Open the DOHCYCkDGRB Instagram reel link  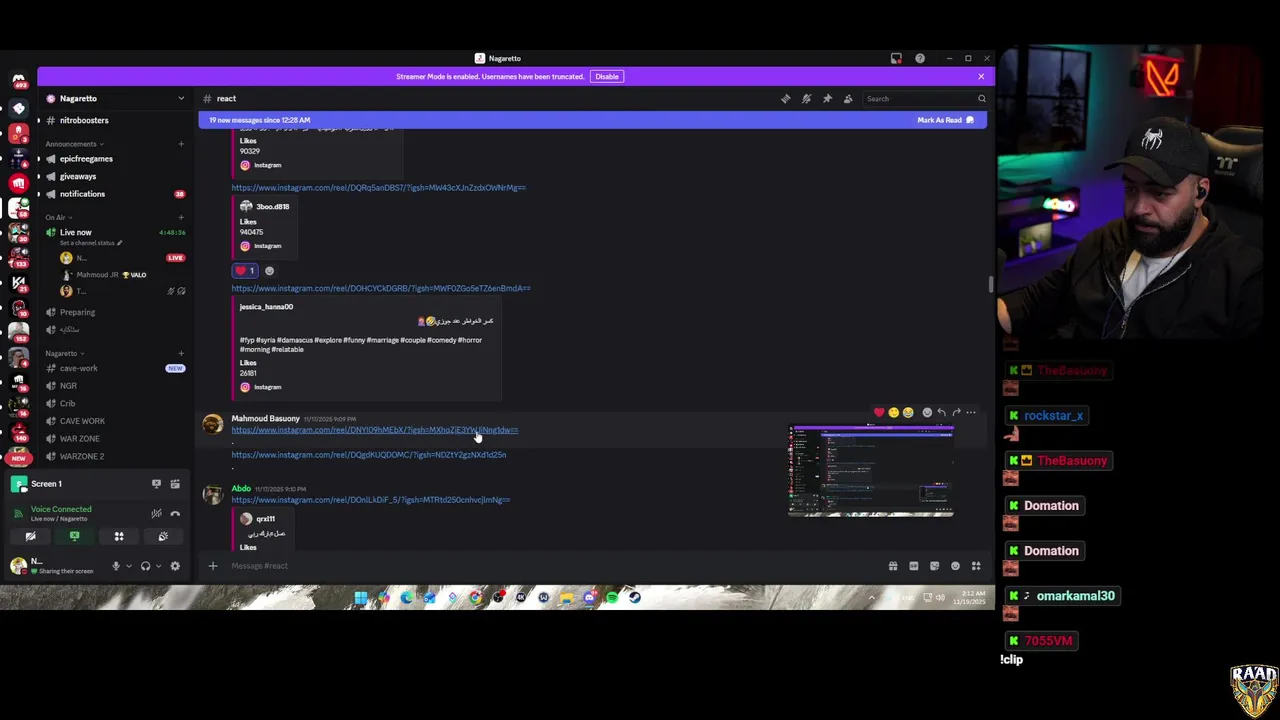(x=381, y=289)
